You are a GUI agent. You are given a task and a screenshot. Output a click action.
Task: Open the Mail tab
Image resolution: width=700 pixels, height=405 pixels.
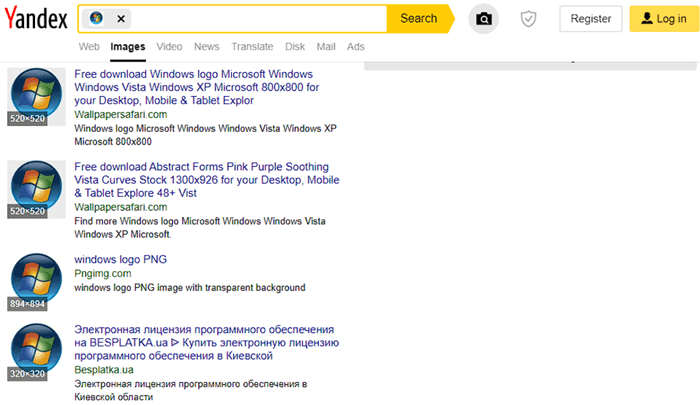pyautogui.click(x=326, y=46)
